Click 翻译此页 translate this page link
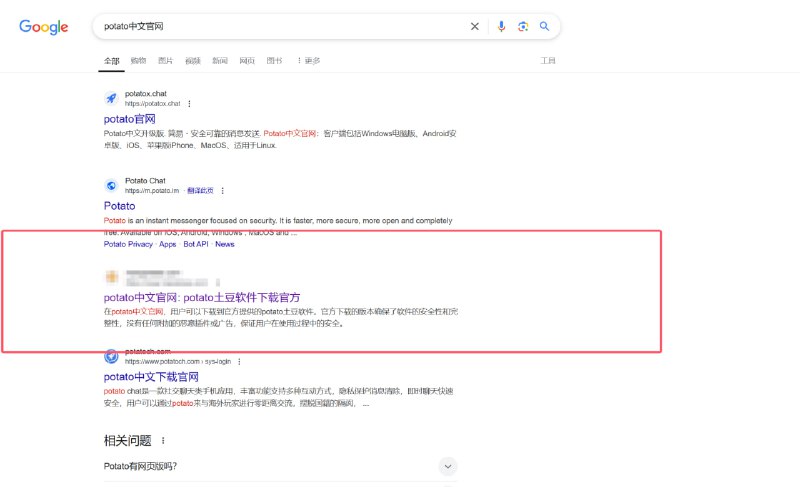The width and height of the screenshot is (800, 487). click(x=200, y=191)
